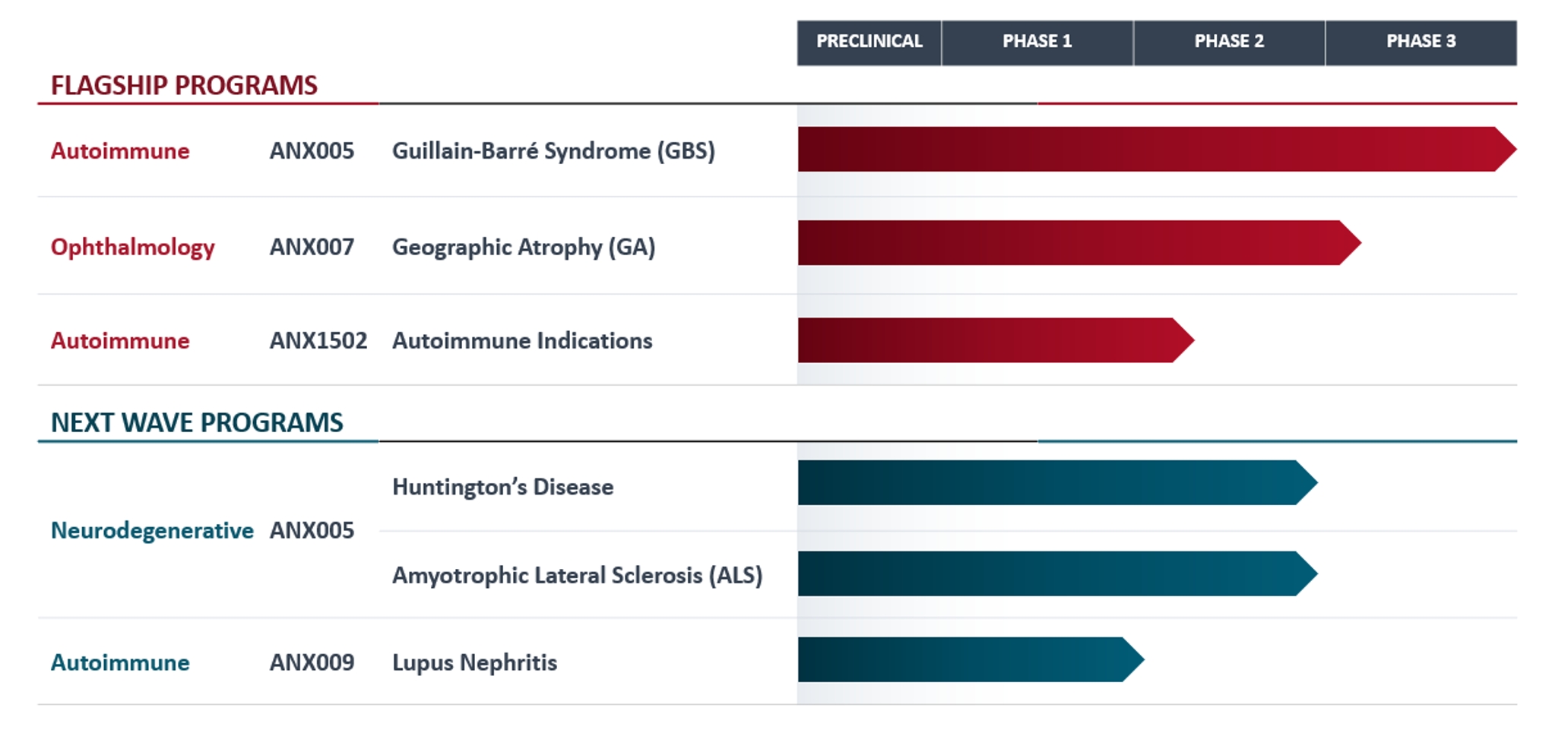Click the FLAGSHIP PROGRAMS heading
The width and height of the screenshot is (1568, 736).
click(184, 86)
